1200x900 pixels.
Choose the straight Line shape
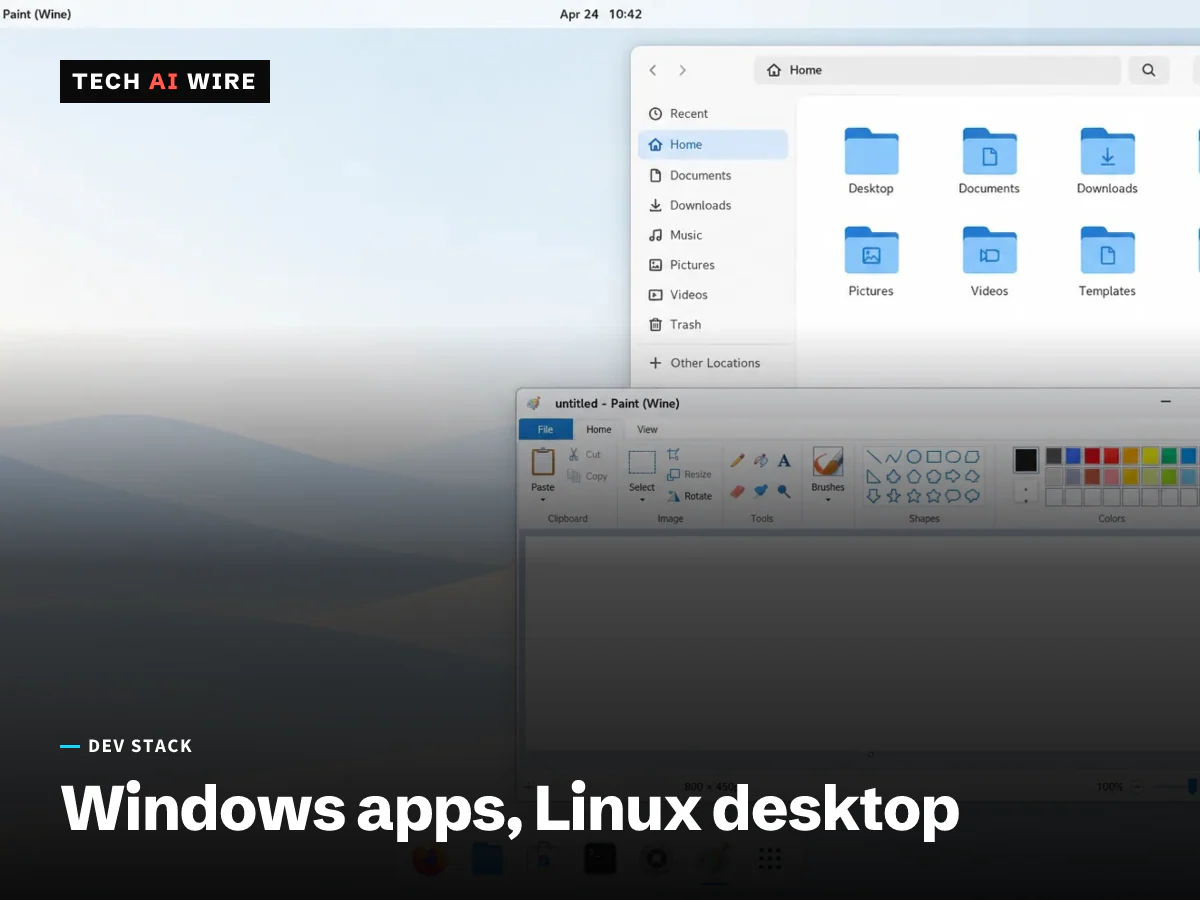coord(873,456)
